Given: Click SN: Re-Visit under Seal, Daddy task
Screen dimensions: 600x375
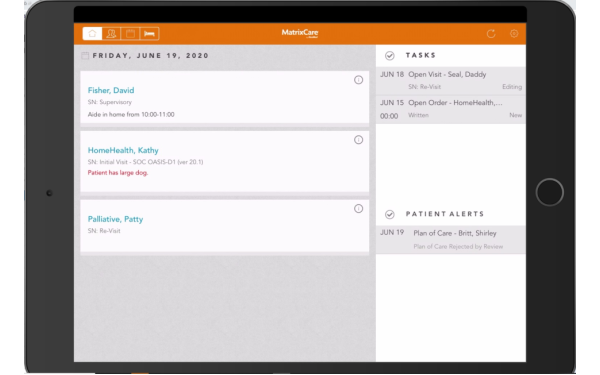Looking at the screenshot, I should 424,87.
